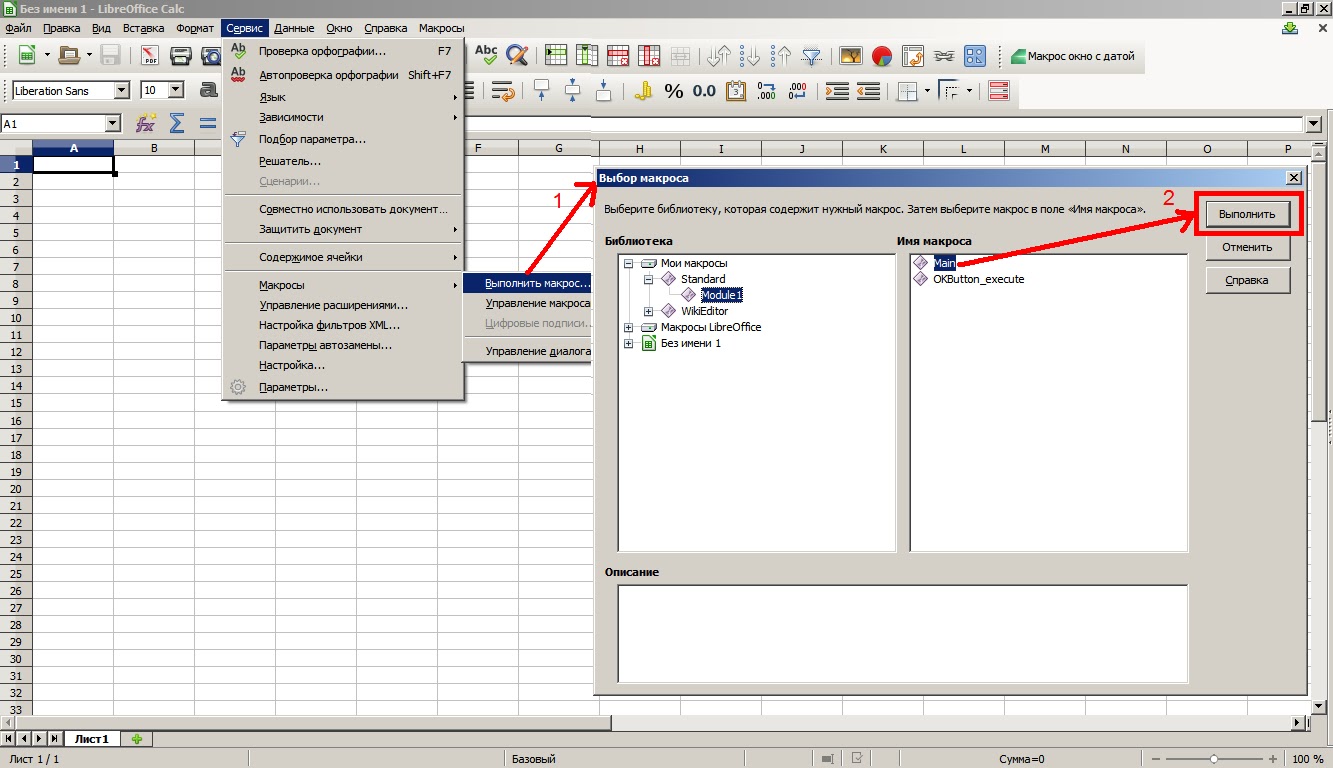This screenshot has height=768, width=1333.
Task: Open the Данные menu
Action: coord(294,27)
